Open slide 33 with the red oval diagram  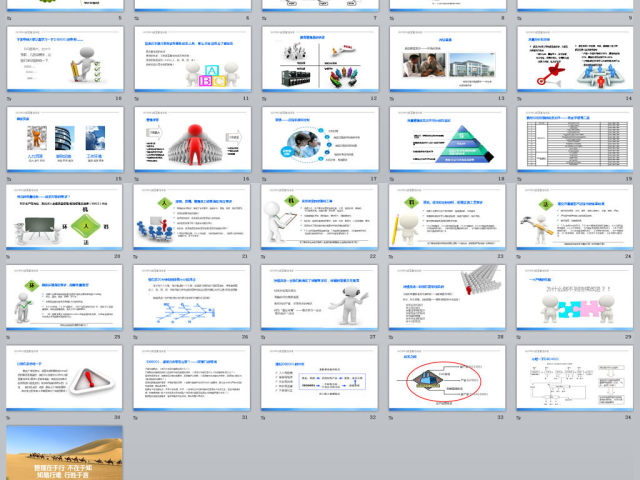tap(448, 379)
